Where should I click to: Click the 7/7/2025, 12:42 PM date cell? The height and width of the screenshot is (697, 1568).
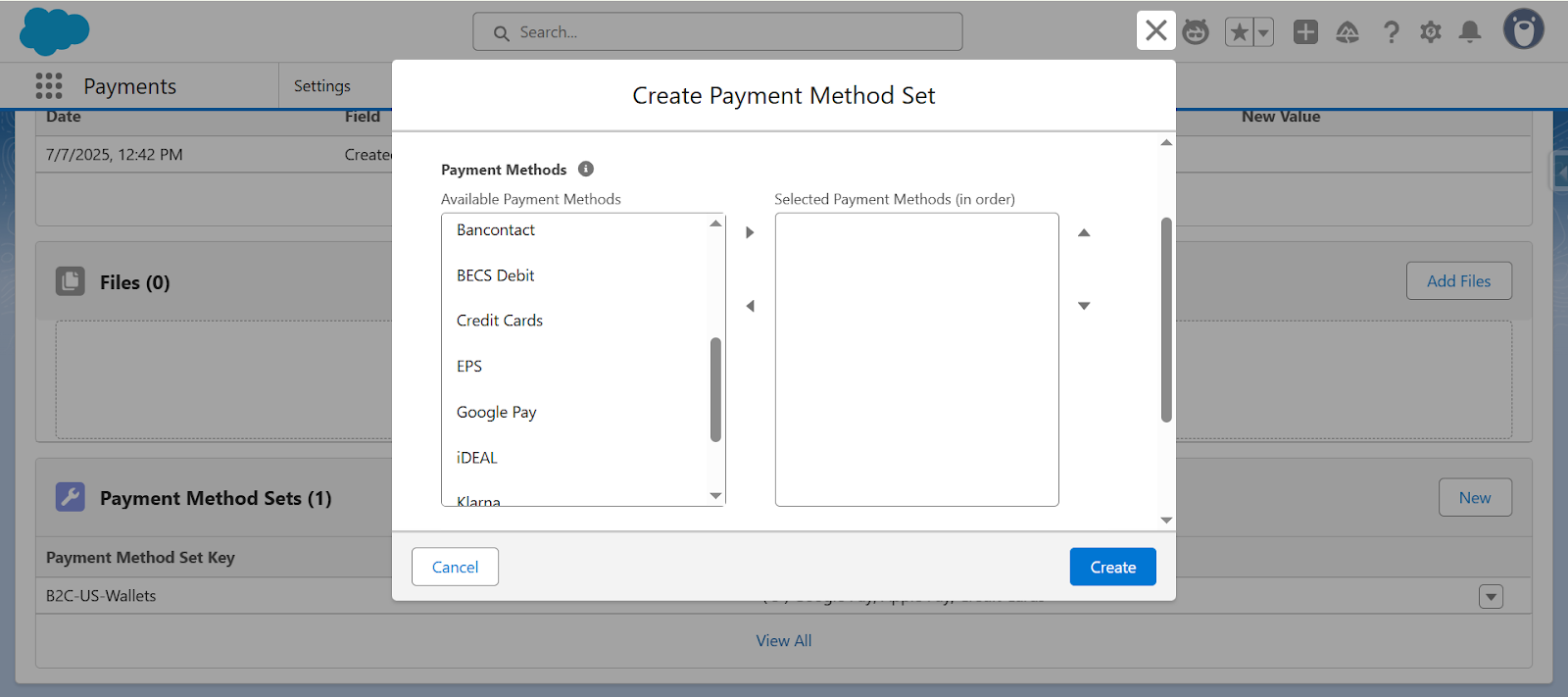115,155
